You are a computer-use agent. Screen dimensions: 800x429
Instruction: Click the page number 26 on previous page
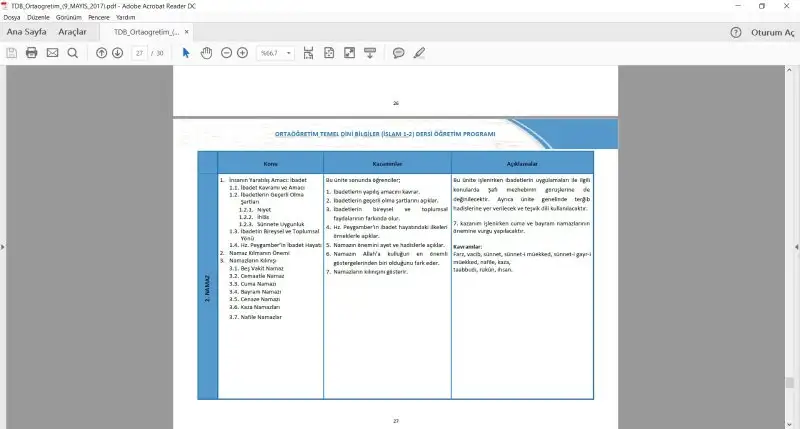point(396,103)
